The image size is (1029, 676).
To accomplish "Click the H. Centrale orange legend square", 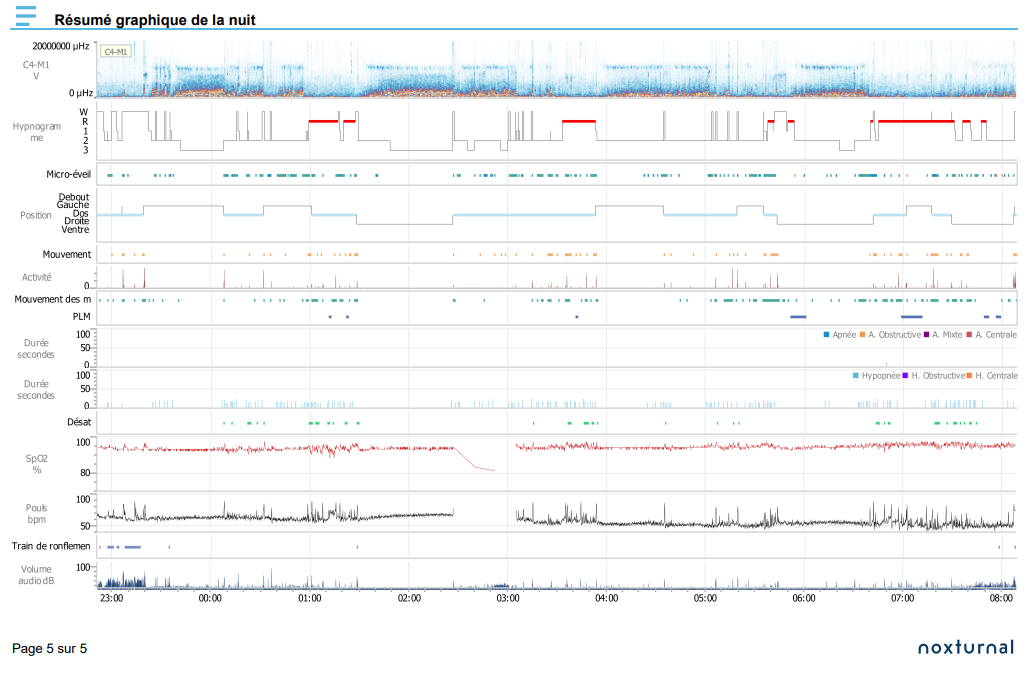I will [x=969, y=375].
